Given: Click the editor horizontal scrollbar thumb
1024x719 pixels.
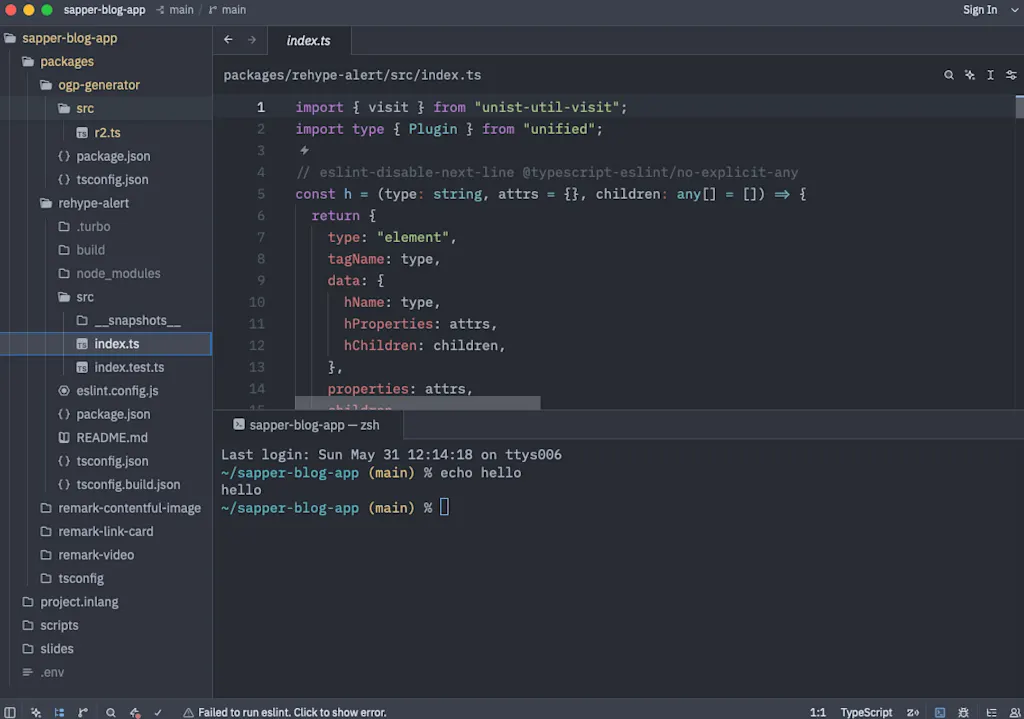Looking at the screenshot, I should pos(417,403).
